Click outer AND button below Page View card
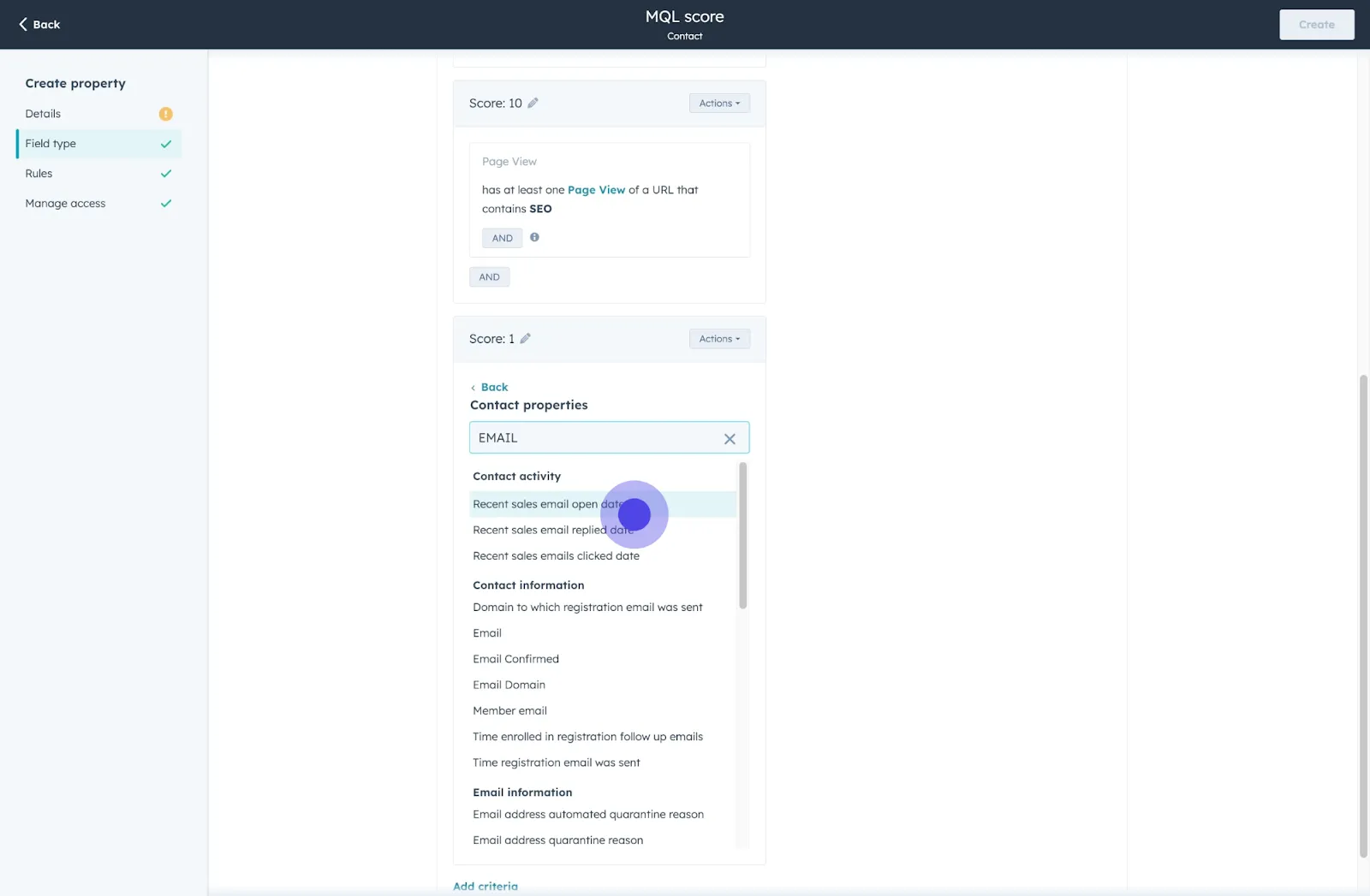1370x896 pixels. [x=489, y=276]
